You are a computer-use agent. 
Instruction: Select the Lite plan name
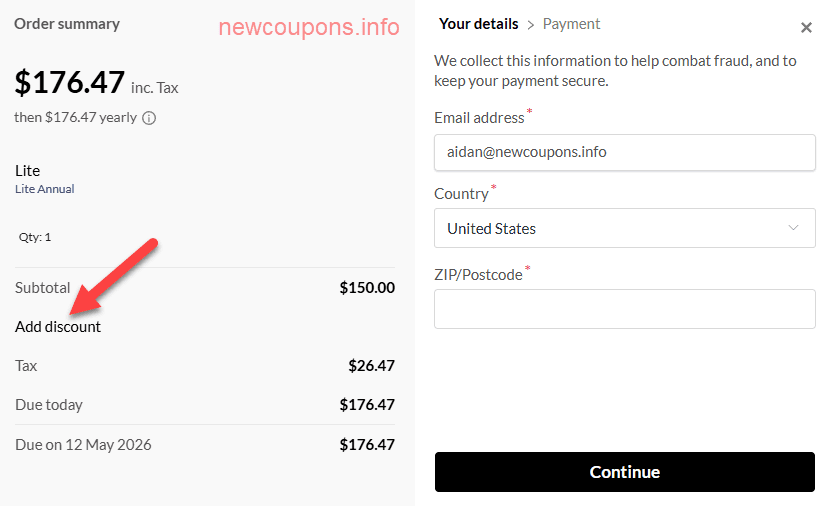pyautogui.click(x=27, y=171)
